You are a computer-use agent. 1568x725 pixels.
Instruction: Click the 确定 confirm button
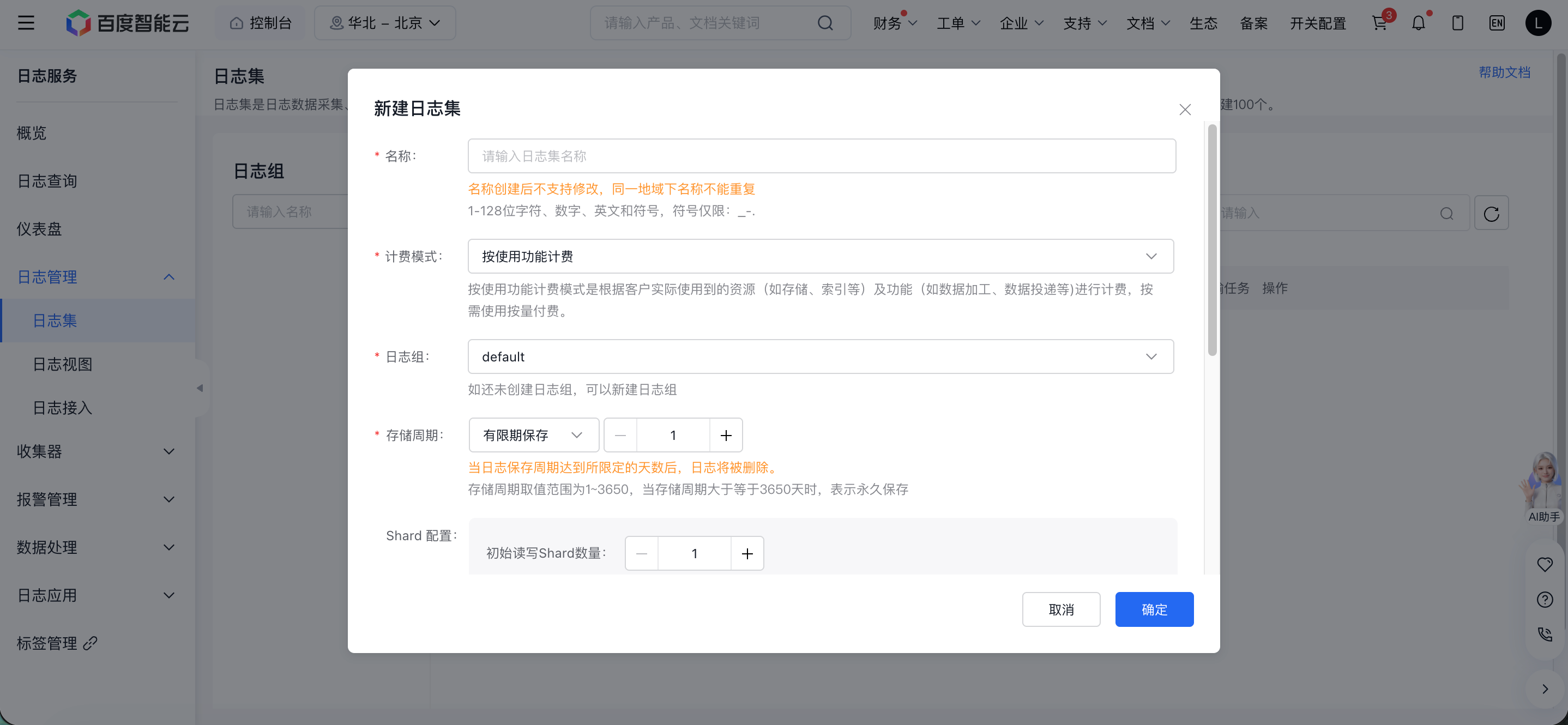coord(1154,609)
